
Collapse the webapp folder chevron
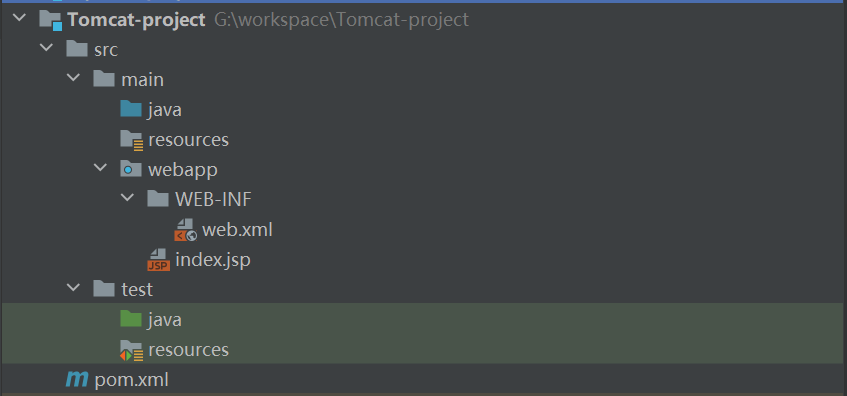(x=100, y=168)
